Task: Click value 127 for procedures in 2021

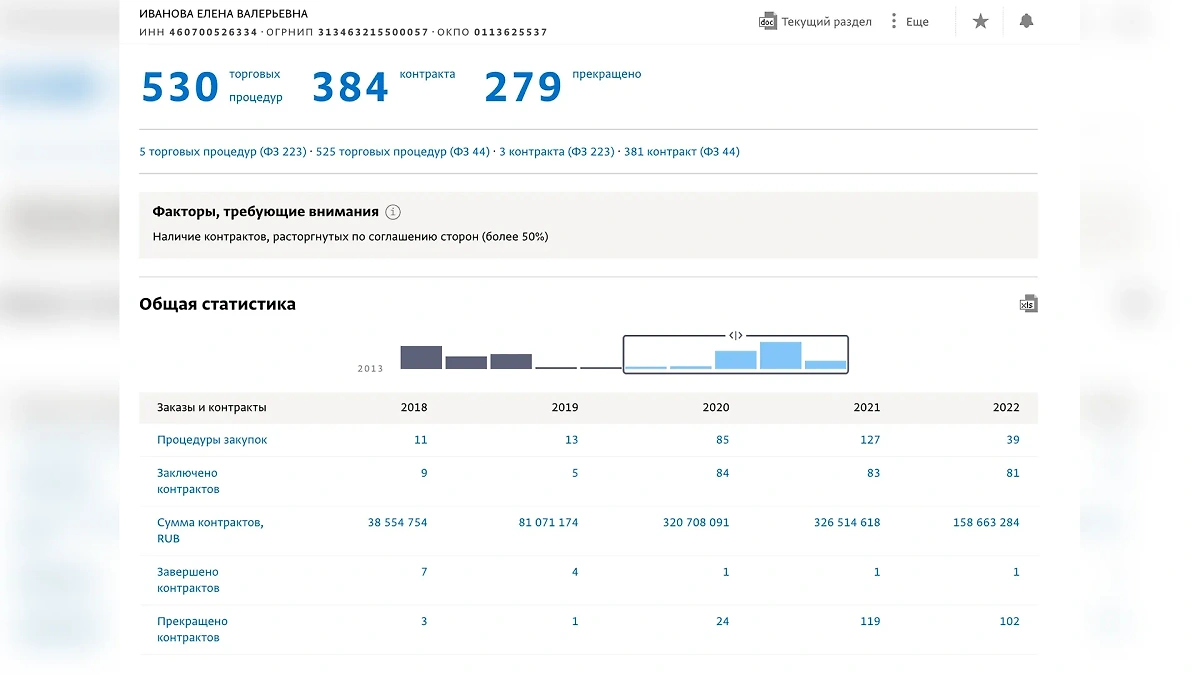Action: [x=870, y=440]
